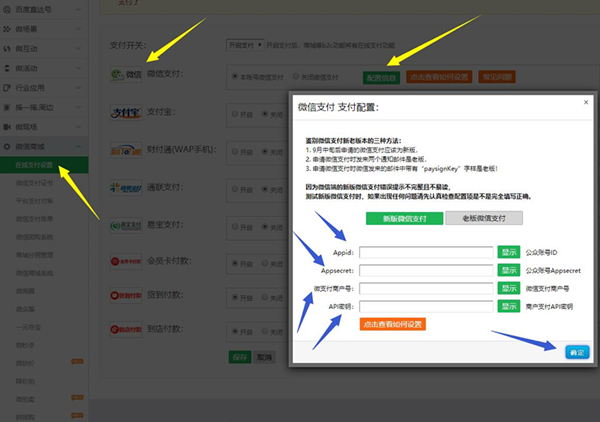The image size is (600, 422).
Task: Select 开启 radio for 货到付款
Action: point(235,297)
